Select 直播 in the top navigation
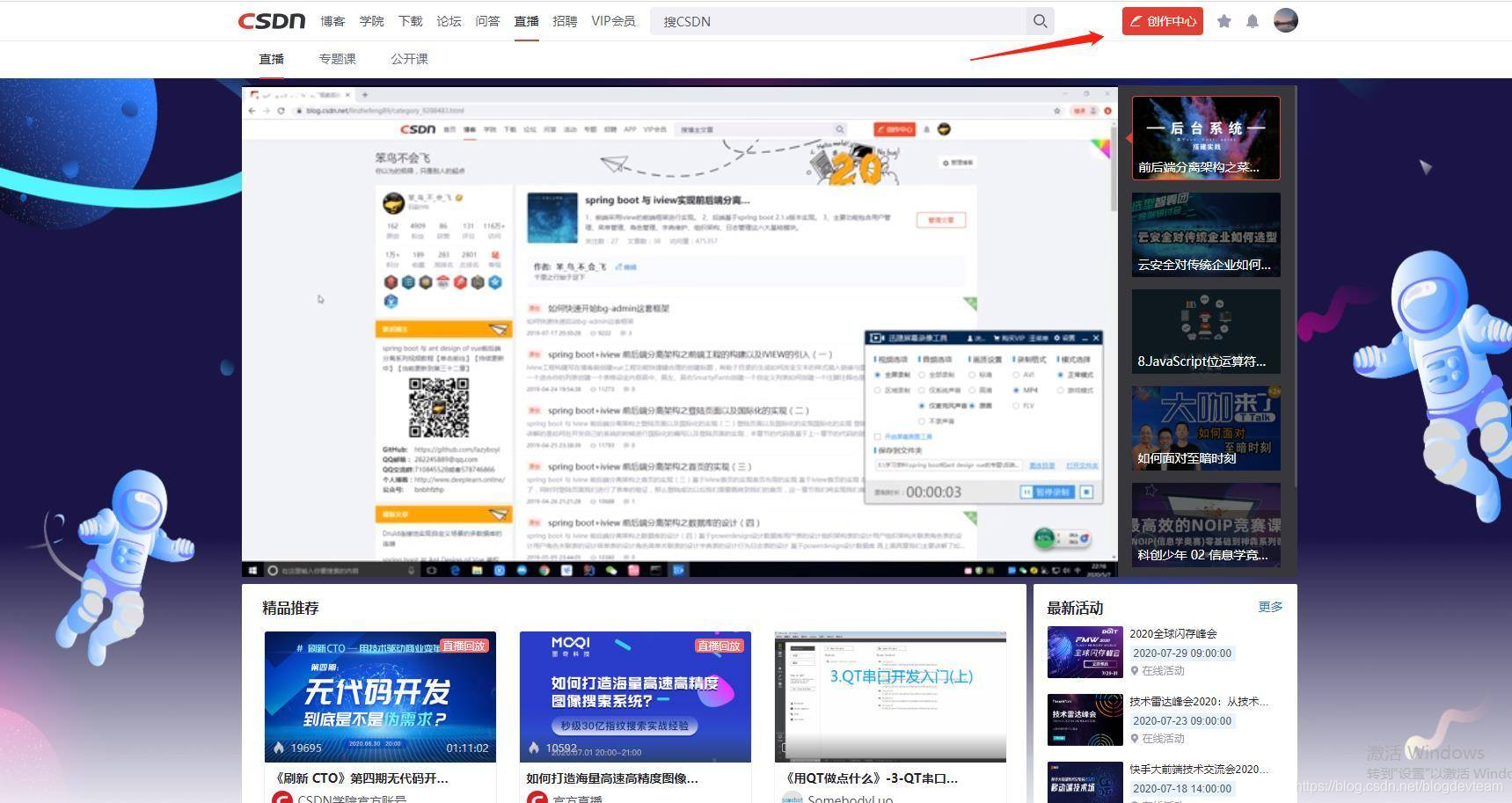Viewport: 1512px width, 803px height. pyautogui.click(x=526, y=21)
